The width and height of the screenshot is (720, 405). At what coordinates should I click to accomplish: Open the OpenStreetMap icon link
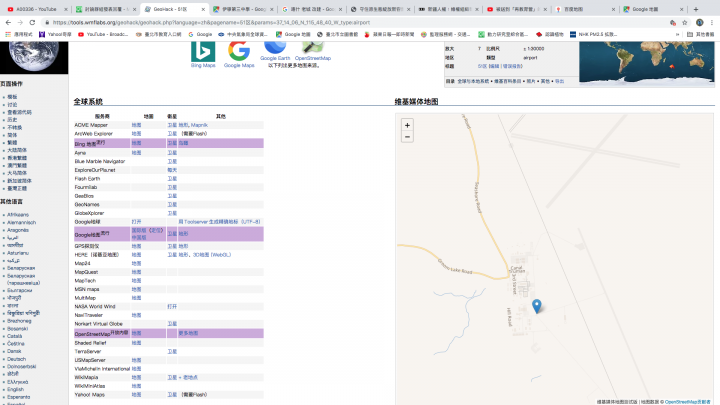coord(313,51)
